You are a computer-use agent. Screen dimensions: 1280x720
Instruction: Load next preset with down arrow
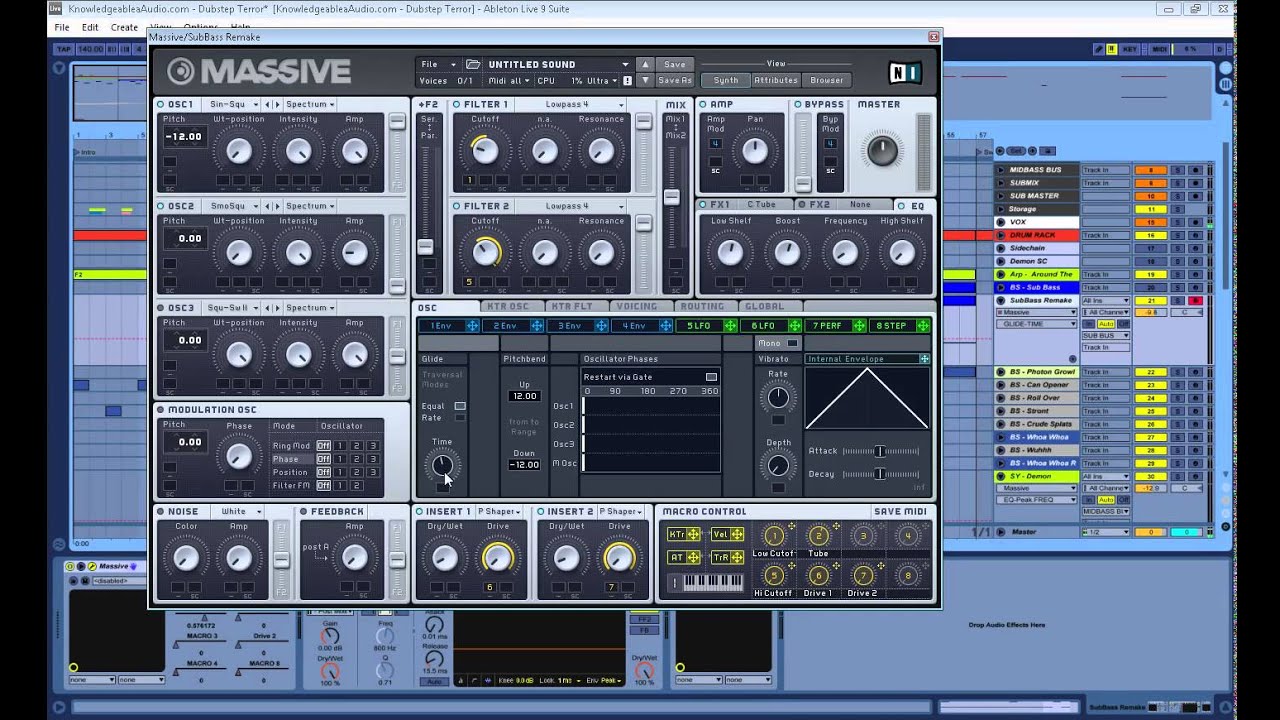tap(645, 80)
